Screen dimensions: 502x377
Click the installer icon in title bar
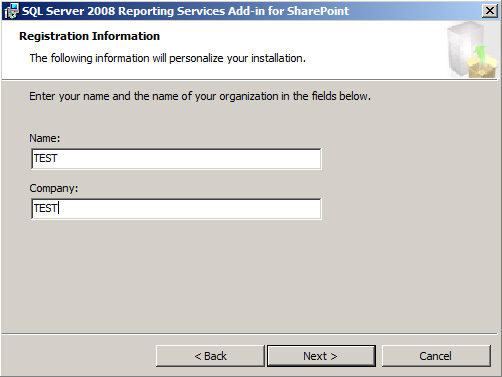(11, 11)
